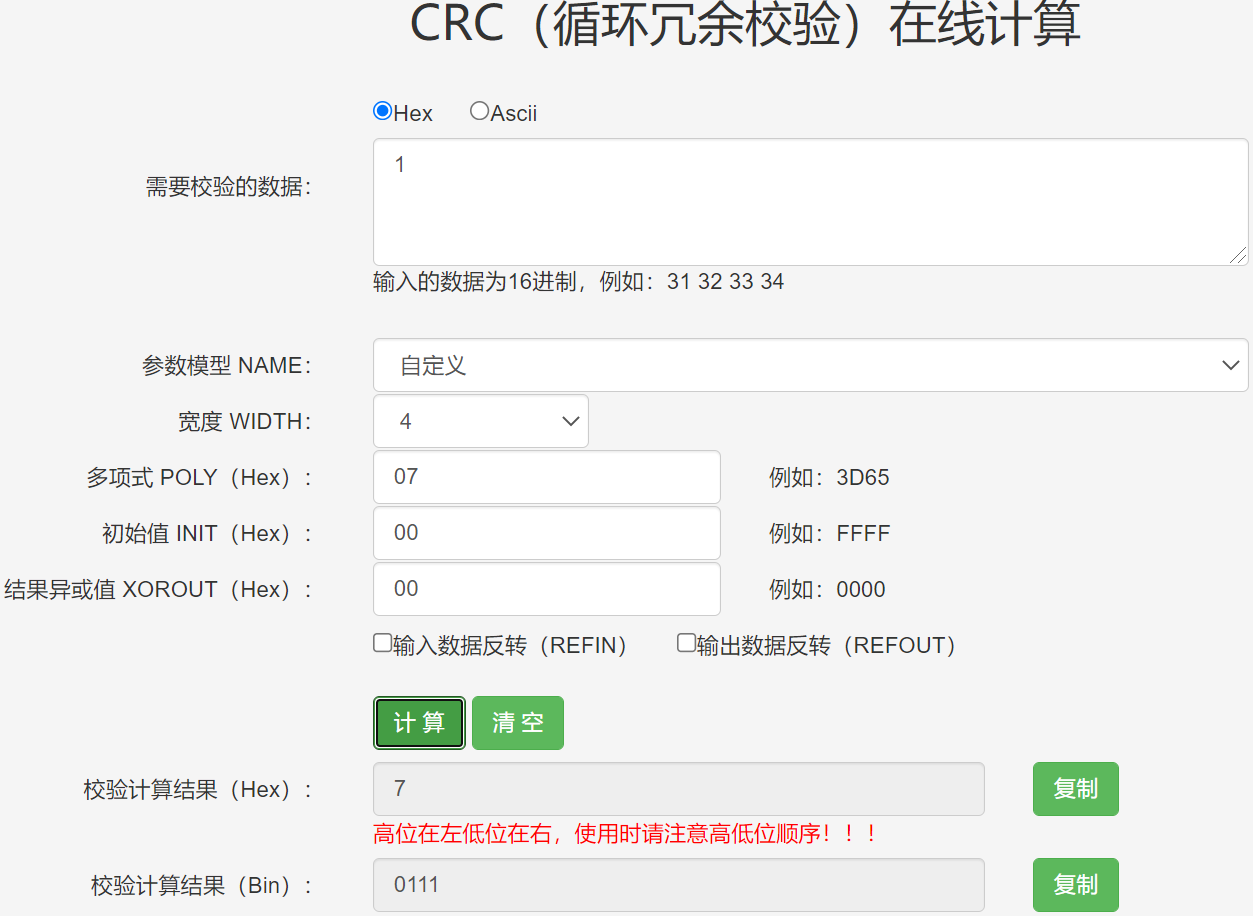The height and width of the screenshot is (916, 1253).
Task: Click the label 校验计算结果（Hex）
Action: 198,790
